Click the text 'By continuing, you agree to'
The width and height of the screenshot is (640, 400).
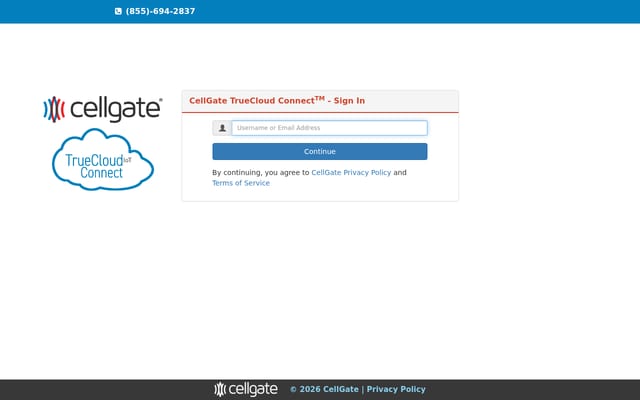coord(261,173)
